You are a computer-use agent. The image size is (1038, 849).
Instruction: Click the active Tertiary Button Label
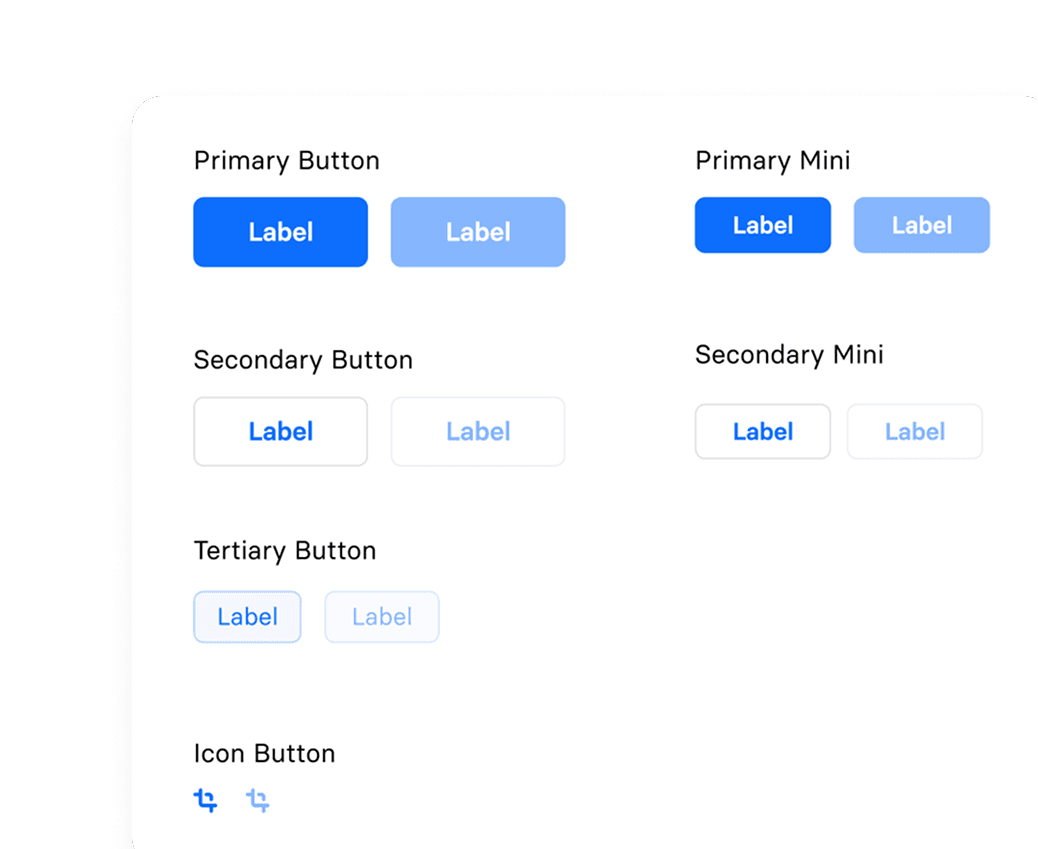(x=247, y=617)
